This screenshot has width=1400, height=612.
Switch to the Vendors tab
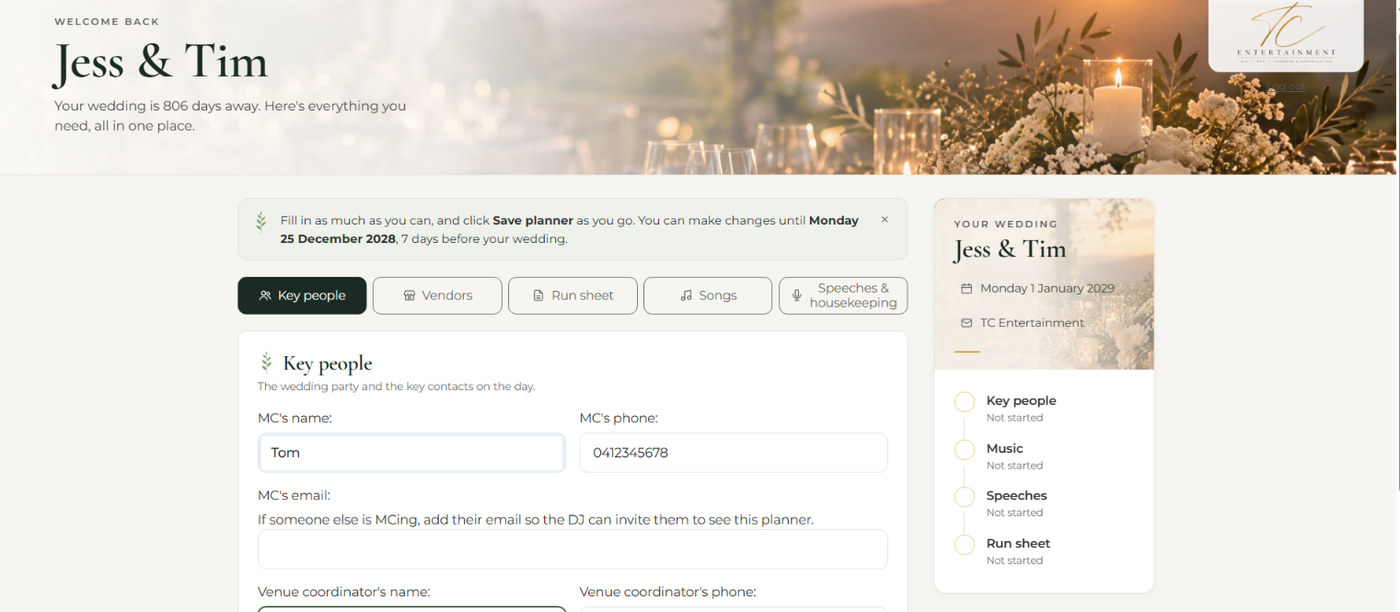437,296
